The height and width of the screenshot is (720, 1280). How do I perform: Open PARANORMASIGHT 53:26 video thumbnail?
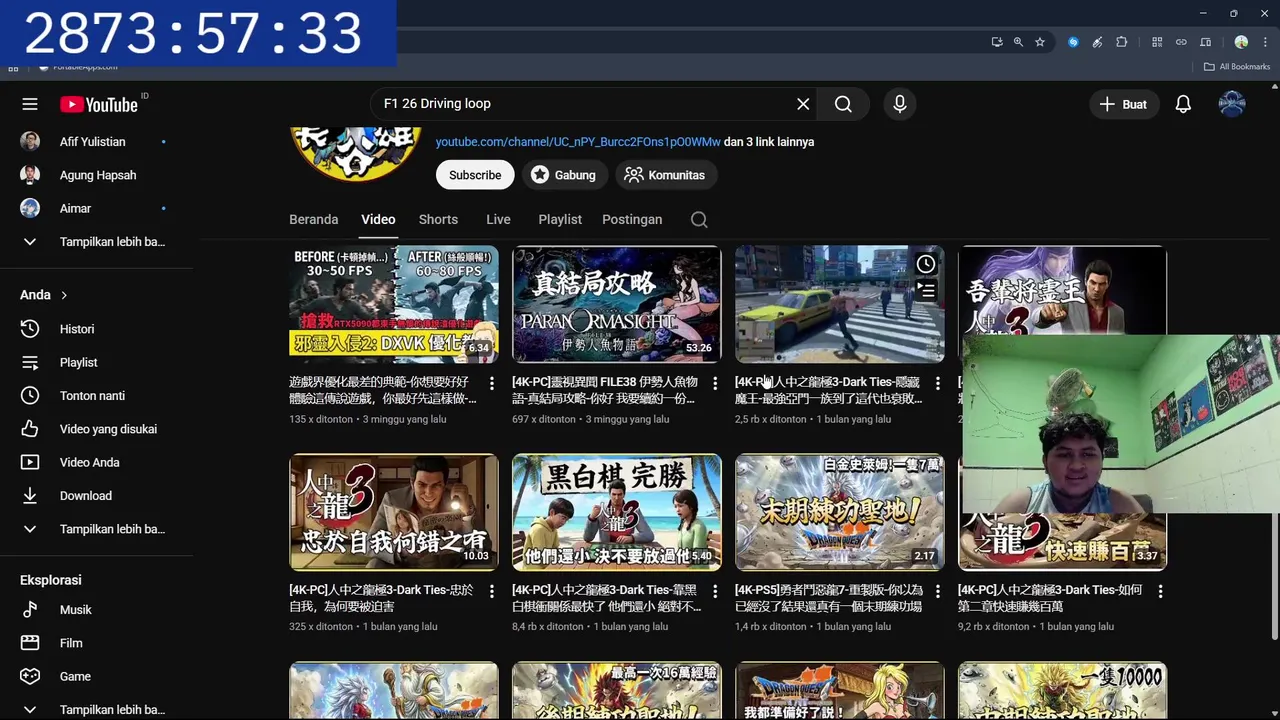click(x=617, y=304)
